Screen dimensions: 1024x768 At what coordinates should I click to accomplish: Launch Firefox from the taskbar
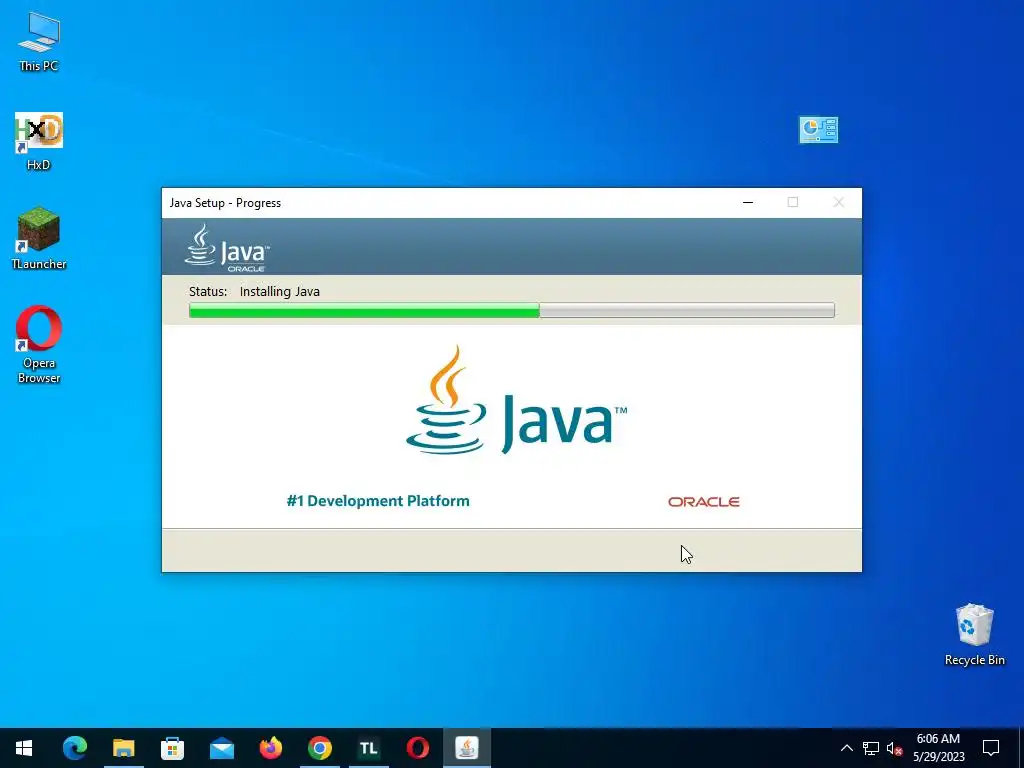[270, 748]
